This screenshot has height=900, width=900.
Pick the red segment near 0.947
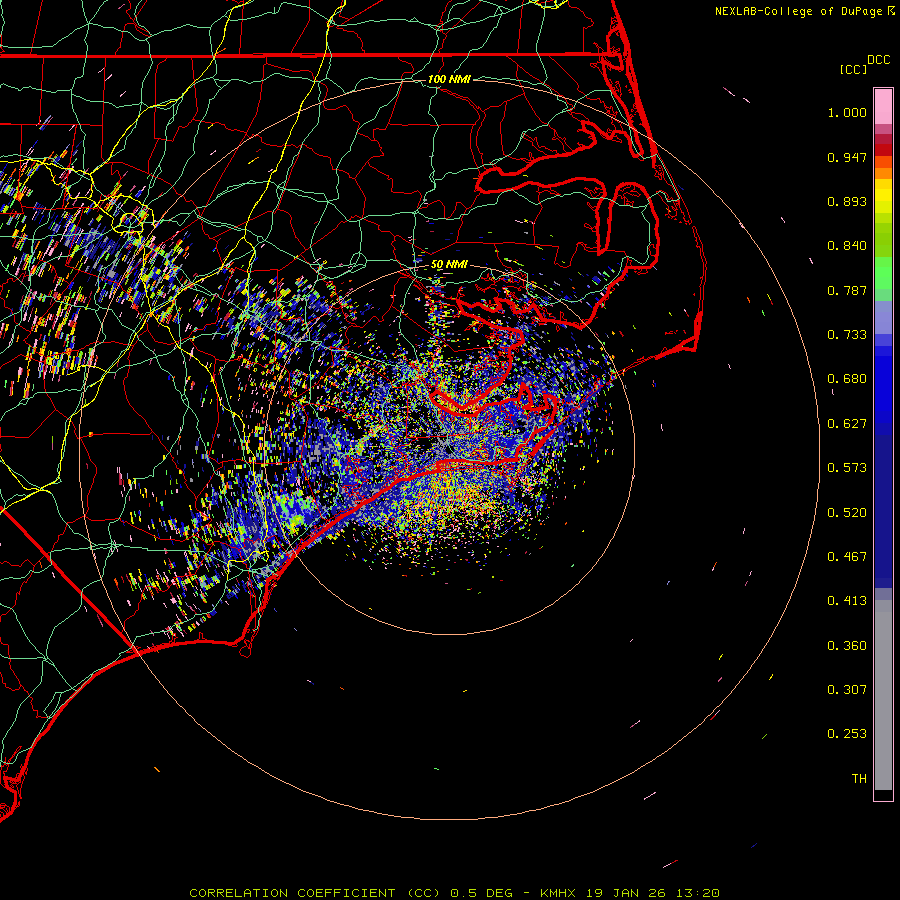coord(883,150)
